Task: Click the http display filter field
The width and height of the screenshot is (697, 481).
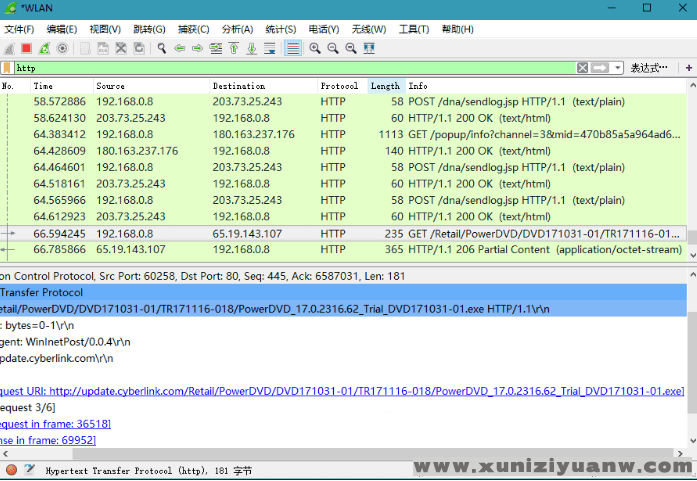Action: pyautogui.click(x=290, y=68)
